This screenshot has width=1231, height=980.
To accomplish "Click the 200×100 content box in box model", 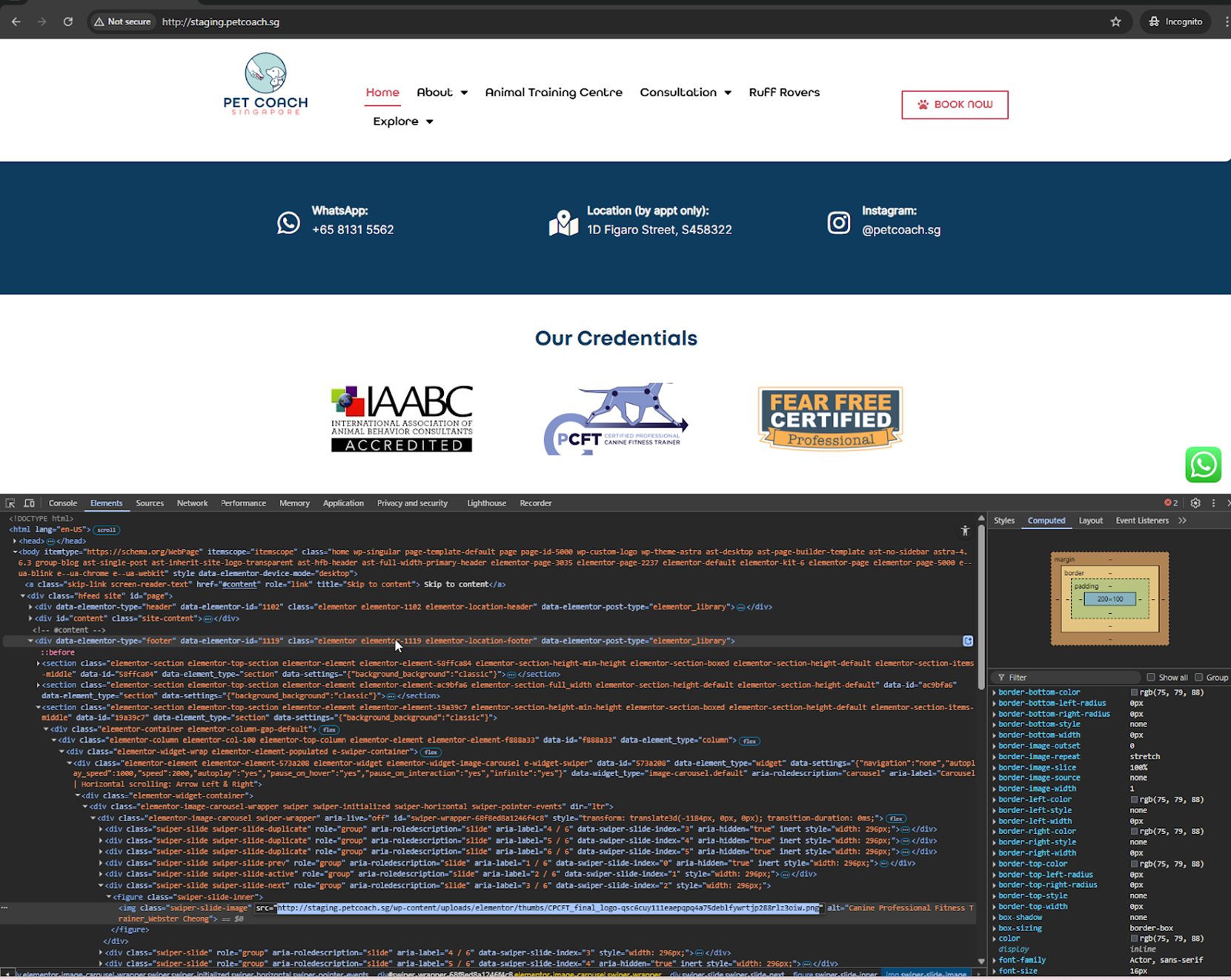I will pyautogui.click(x=1109, y=599).
